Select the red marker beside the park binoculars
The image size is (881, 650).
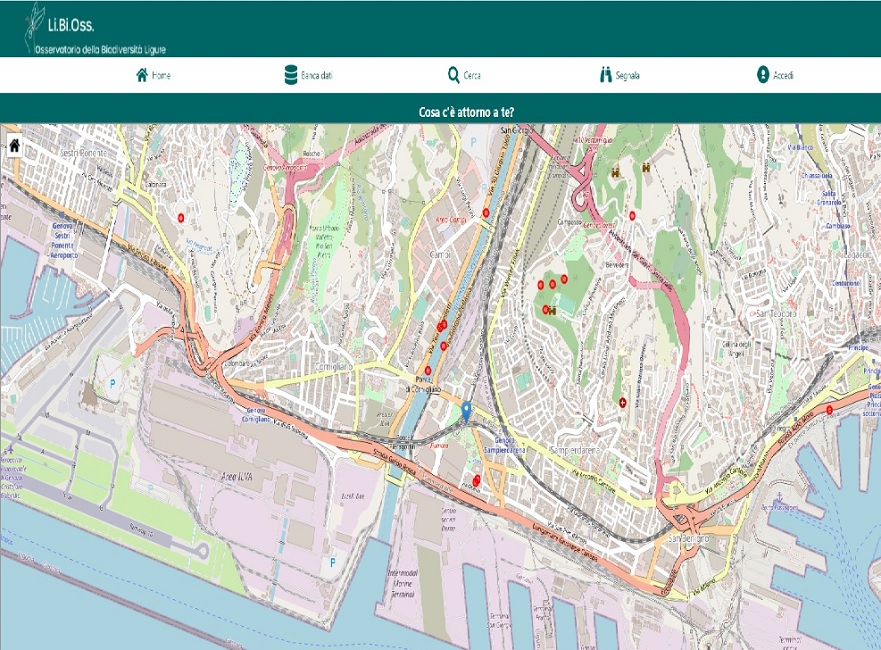pyautogui.click(x=545, y=310)
